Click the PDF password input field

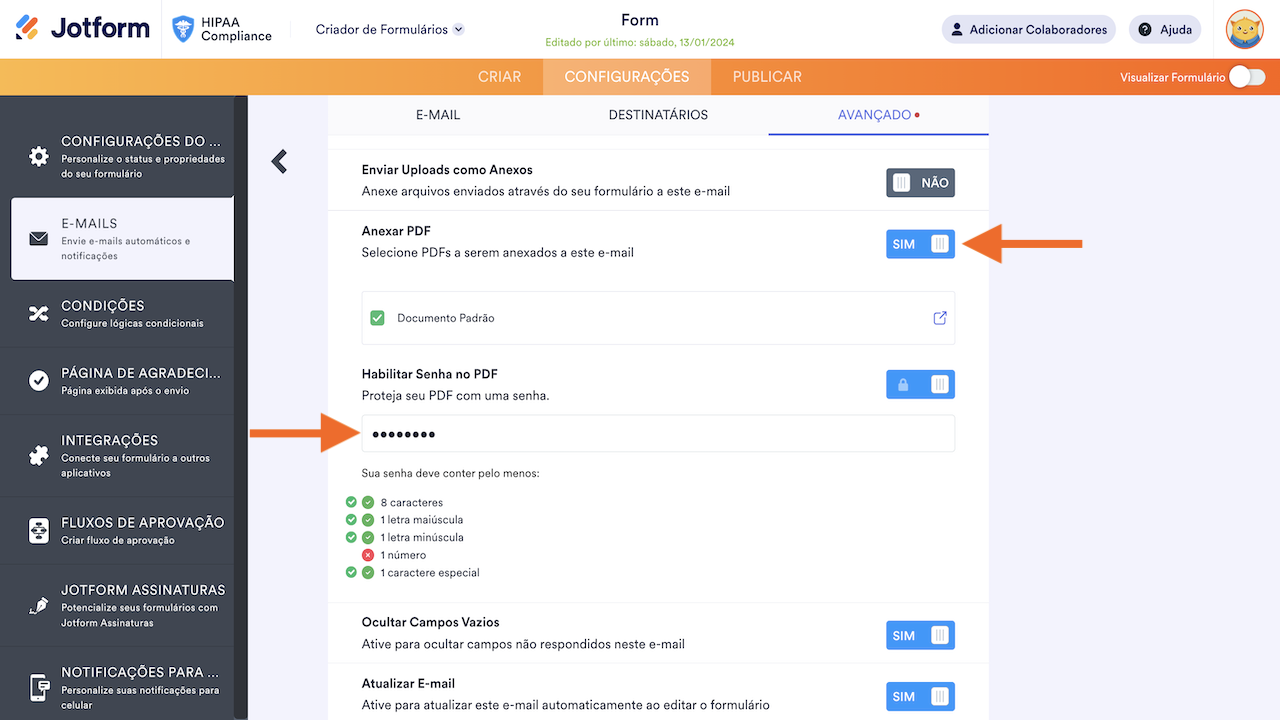658,434
